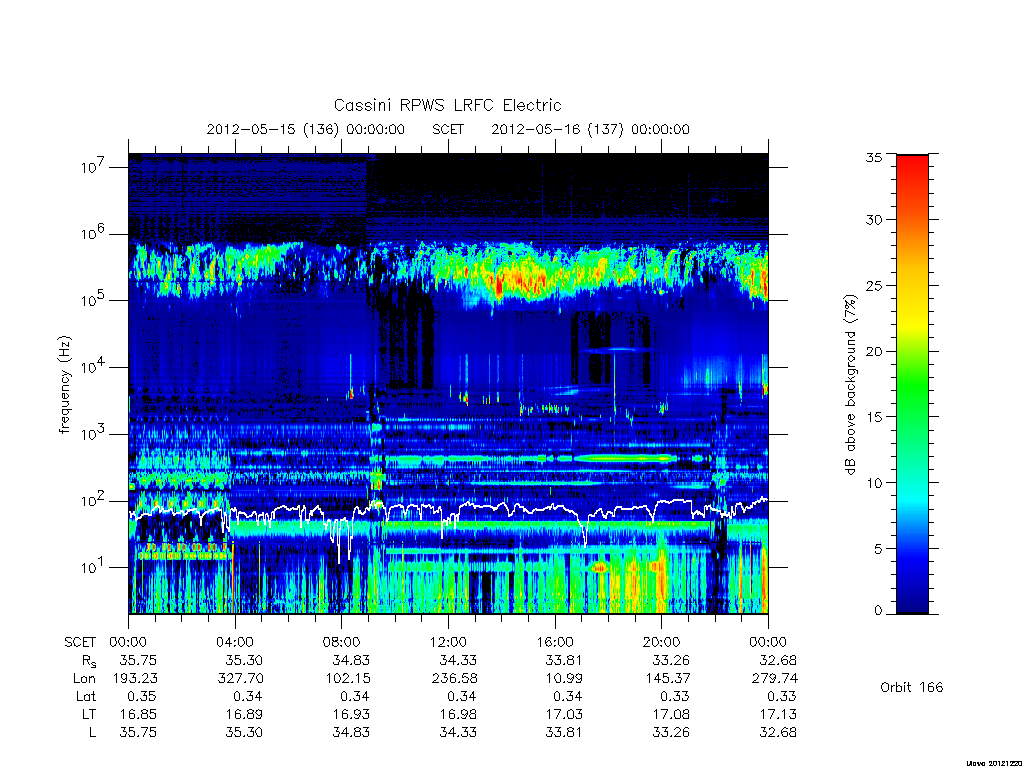This screenshot has width=1024, height=768.
Task: Click the LT value 17.03
Action: pos(564,714)
